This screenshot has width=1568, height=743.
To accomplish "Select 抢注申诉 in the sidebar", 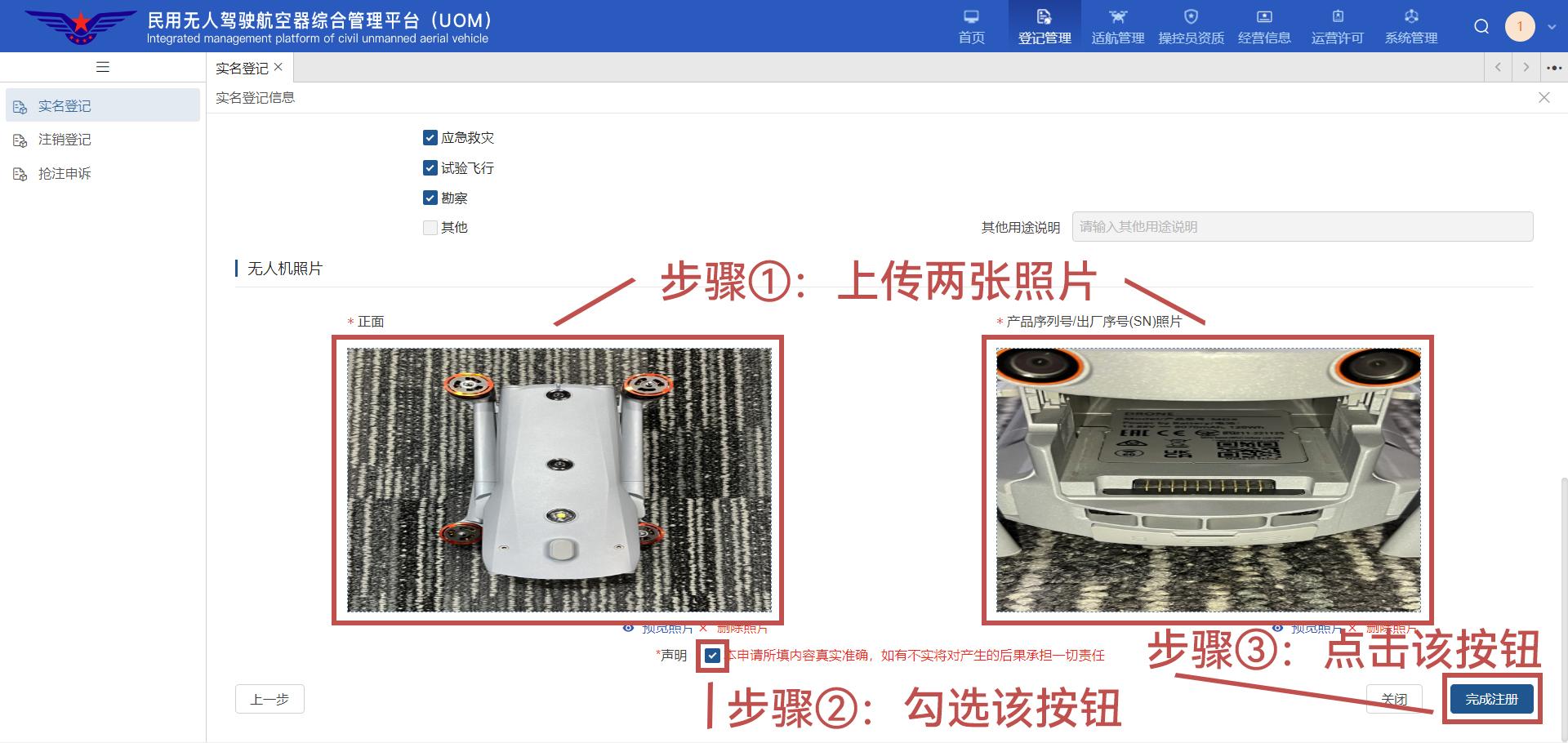I will [x=65, y=174].
